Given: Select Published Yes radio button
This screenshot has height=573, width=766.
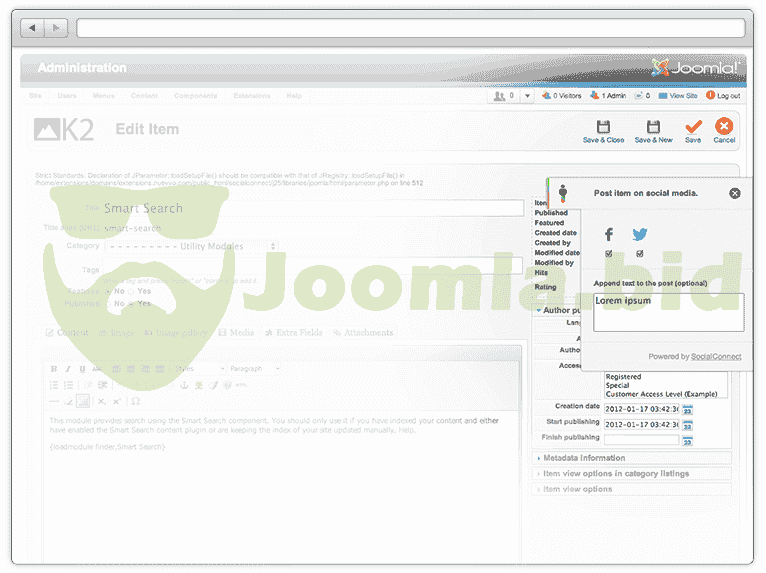Looking at the screenshot, I should click(131, 304).
